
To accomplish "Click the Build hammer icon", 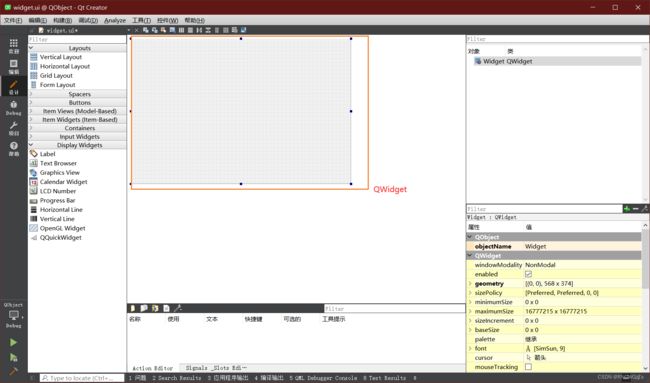I will coord(13,371).
